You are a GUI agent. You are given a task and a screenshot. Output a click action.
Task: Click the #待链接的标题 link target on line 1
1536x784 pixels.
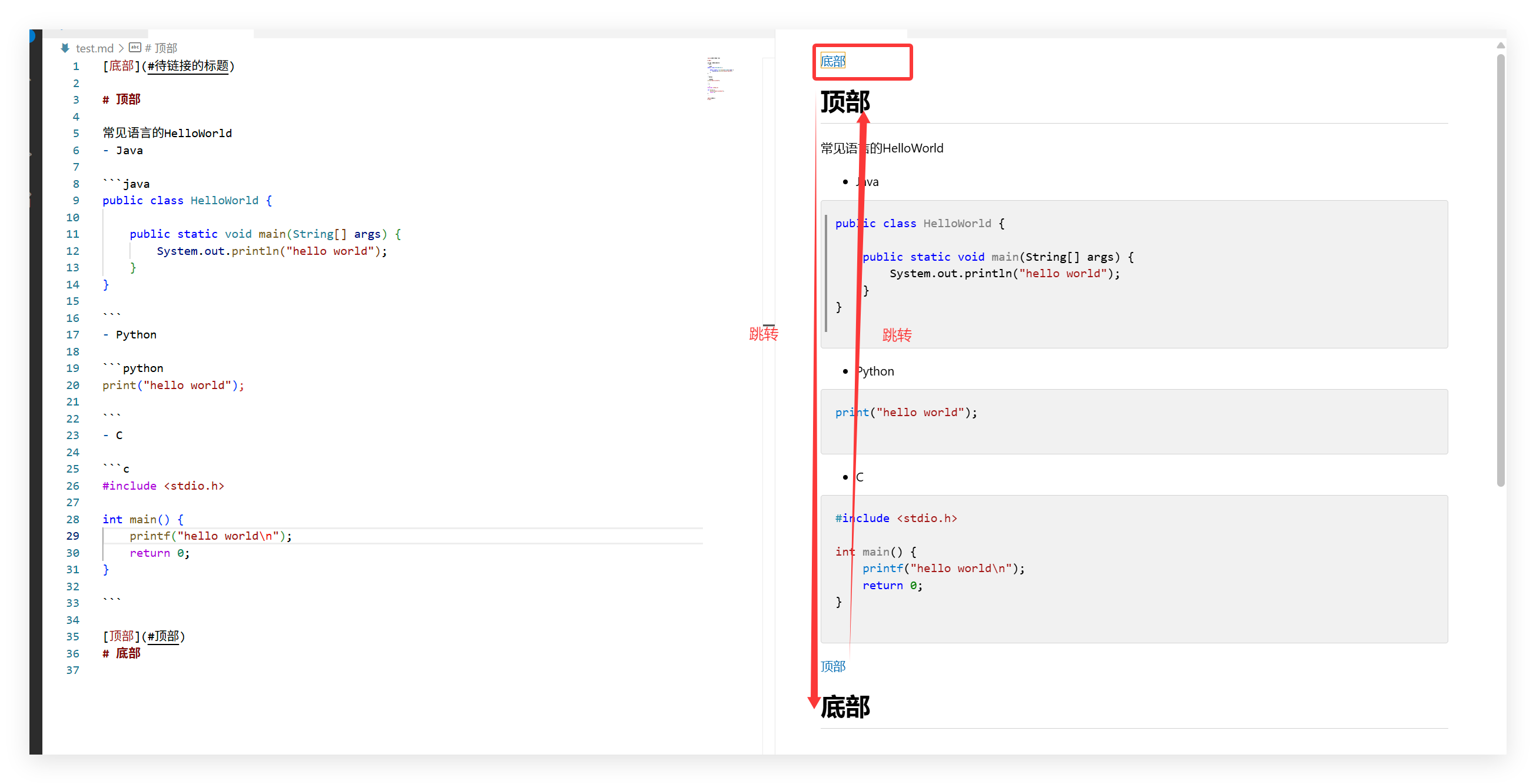tap(188, 66)
